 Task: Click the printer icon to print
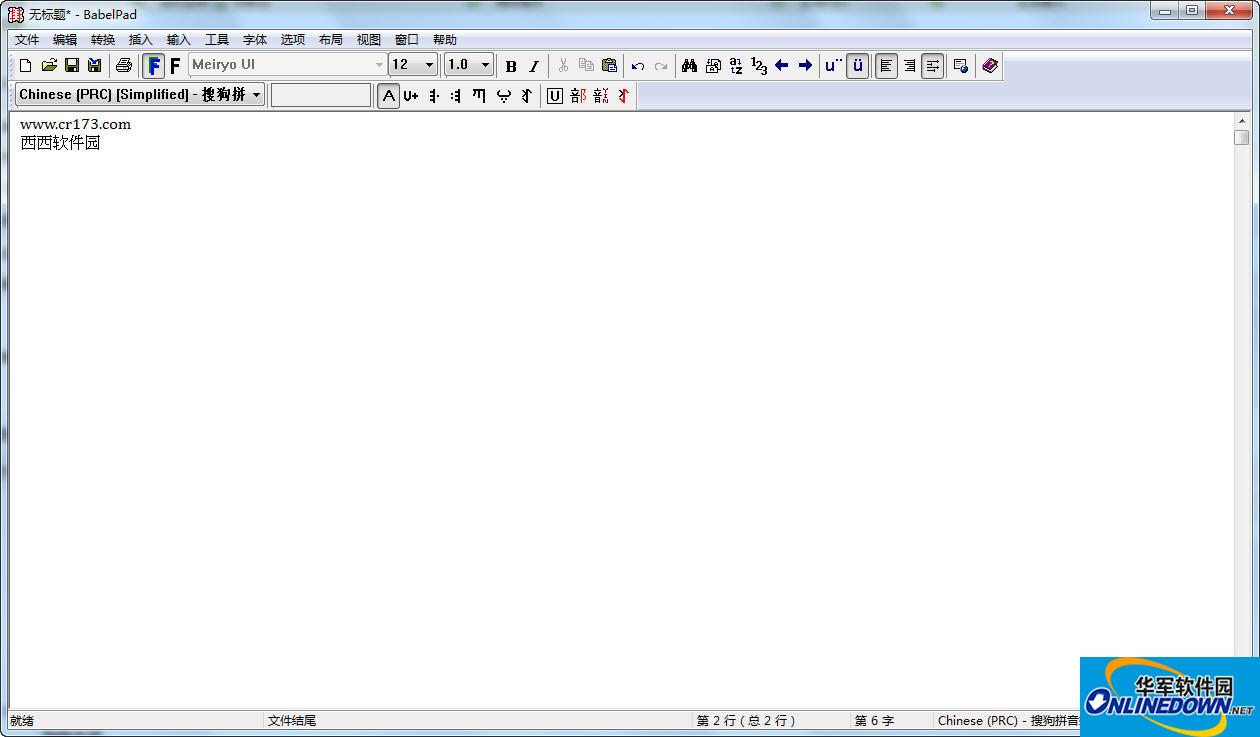pyautogui.click(x=123, y=66)
